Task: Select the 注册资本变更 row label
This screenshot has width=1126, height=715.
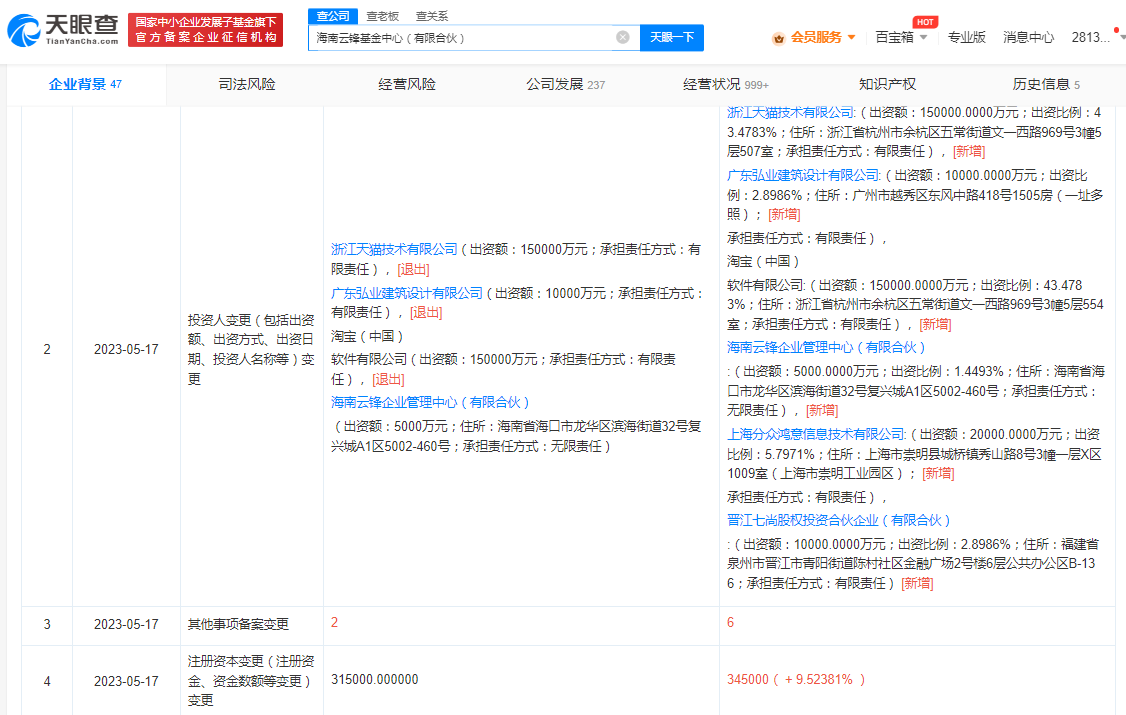Action: (x=251, y=681)
